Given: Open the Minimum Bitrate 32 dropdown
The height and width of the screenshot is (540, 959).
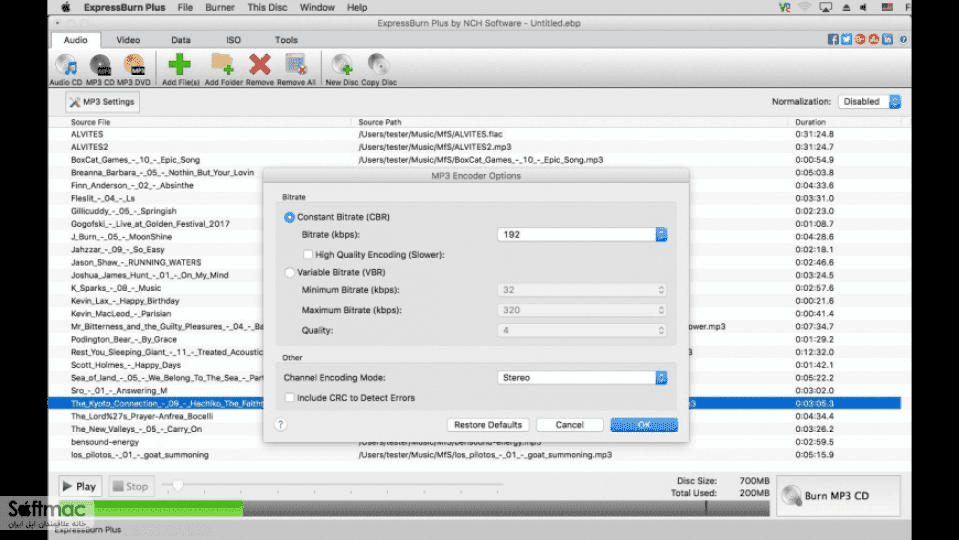Looking at the screenshot, I should coord(582,290).
